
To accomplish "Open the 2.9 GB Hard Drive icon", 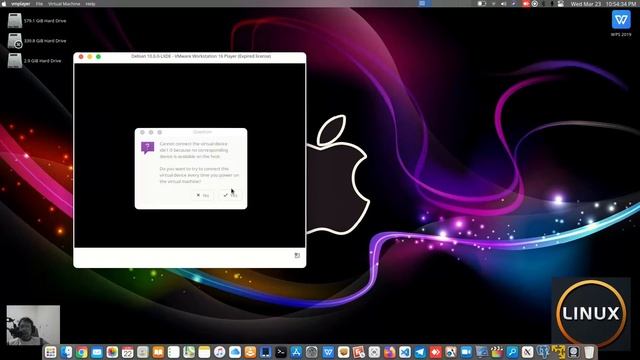I will tap(15, 60).
